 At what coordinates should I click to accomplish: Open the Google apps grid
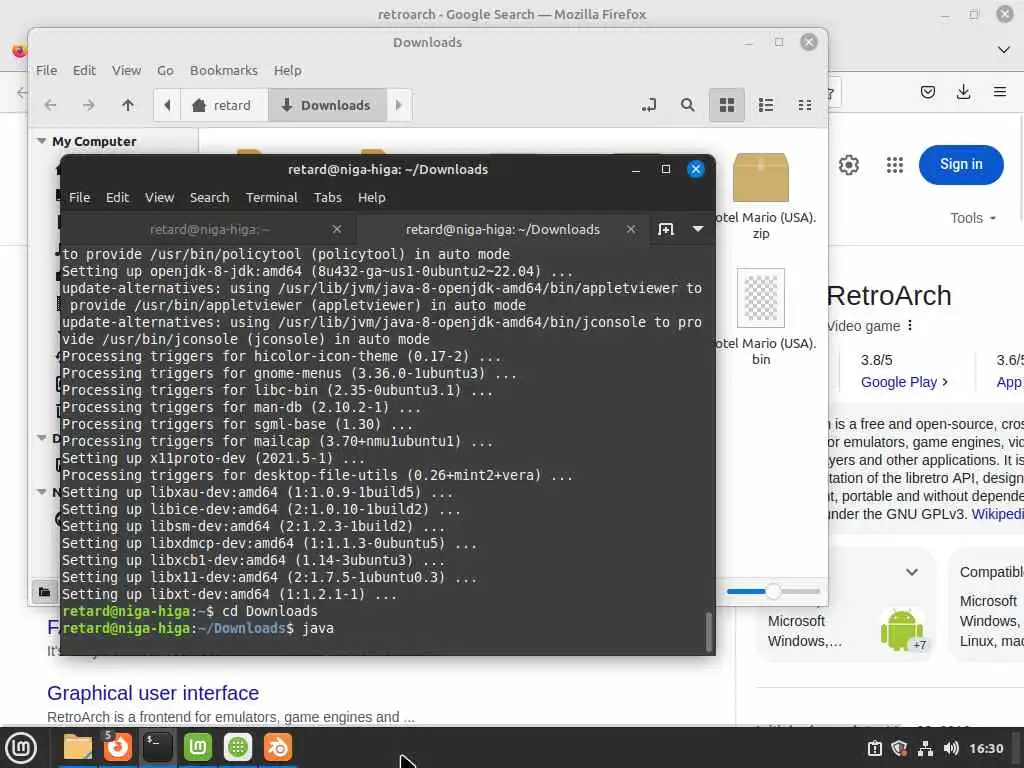tap(895, 165)
